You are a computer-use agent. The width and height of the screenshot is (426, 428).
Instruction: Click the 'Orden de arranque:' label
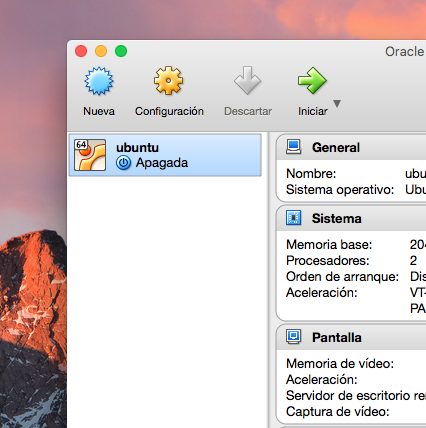[x=342, y=277]
